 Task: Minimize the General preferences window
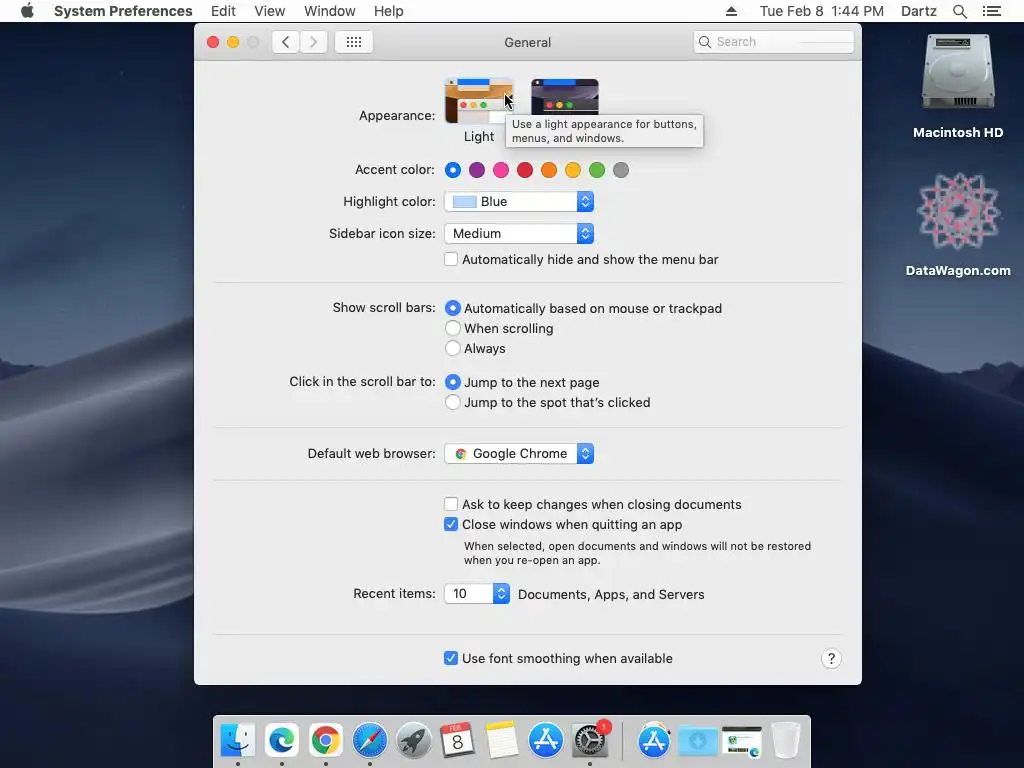point(233,42)
